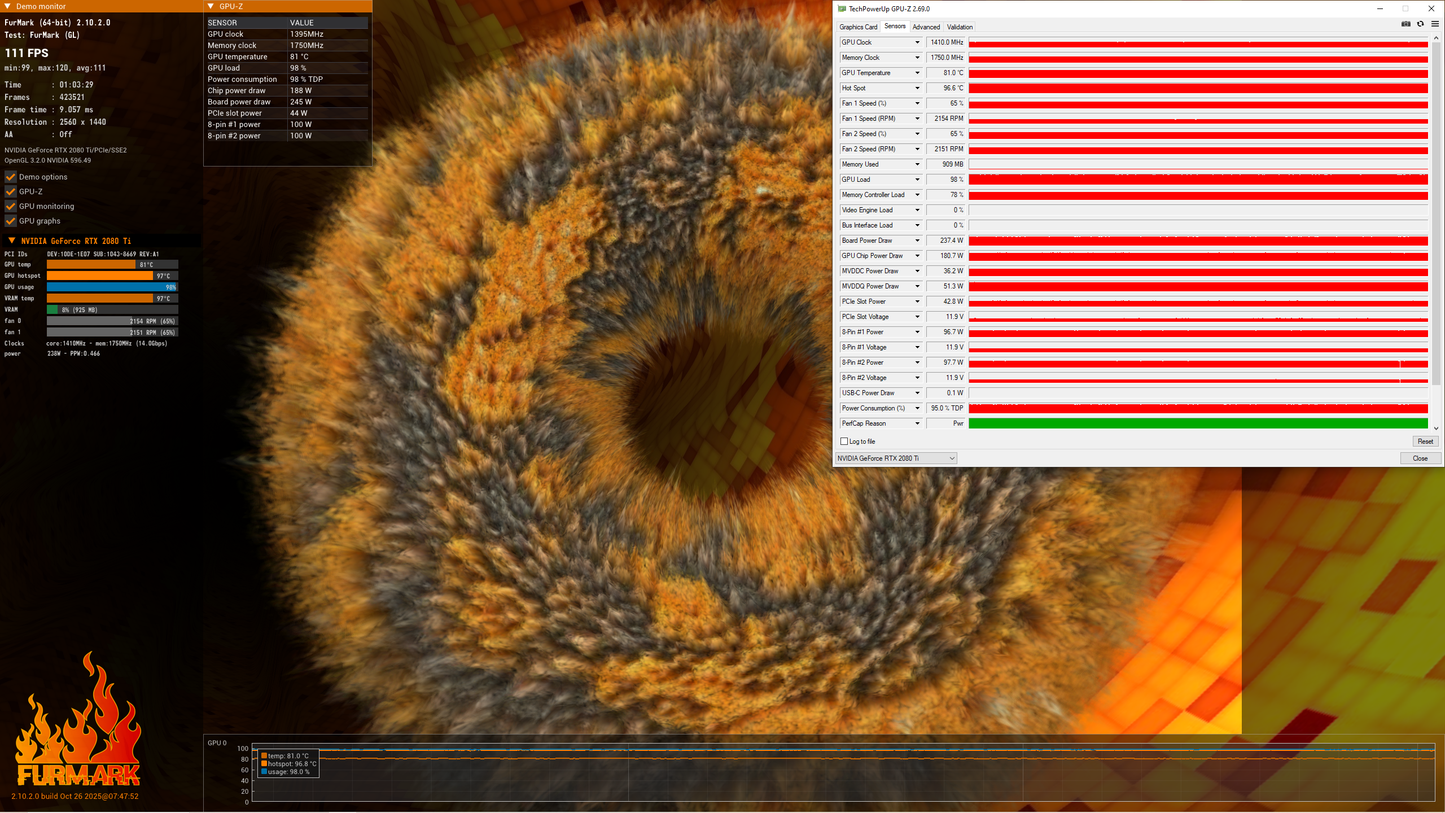This screenshot has width=1445, height=813.
Task: Open the Memory Clock sensor dropdown
Action: [917, 58]
